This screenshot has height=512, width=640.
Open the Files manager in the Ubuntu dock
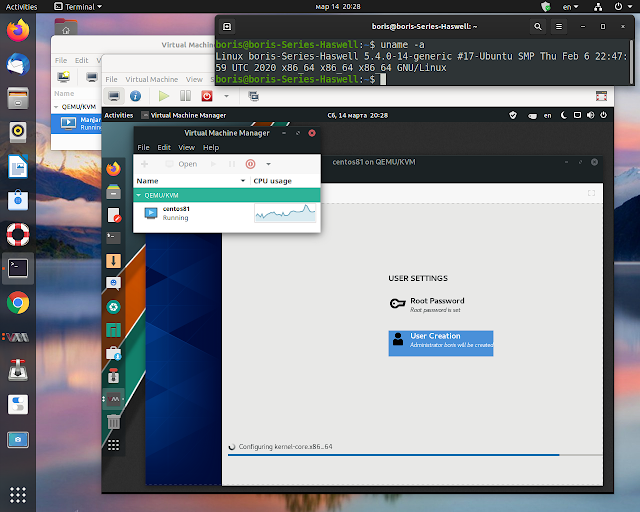[x=18, y=98]
